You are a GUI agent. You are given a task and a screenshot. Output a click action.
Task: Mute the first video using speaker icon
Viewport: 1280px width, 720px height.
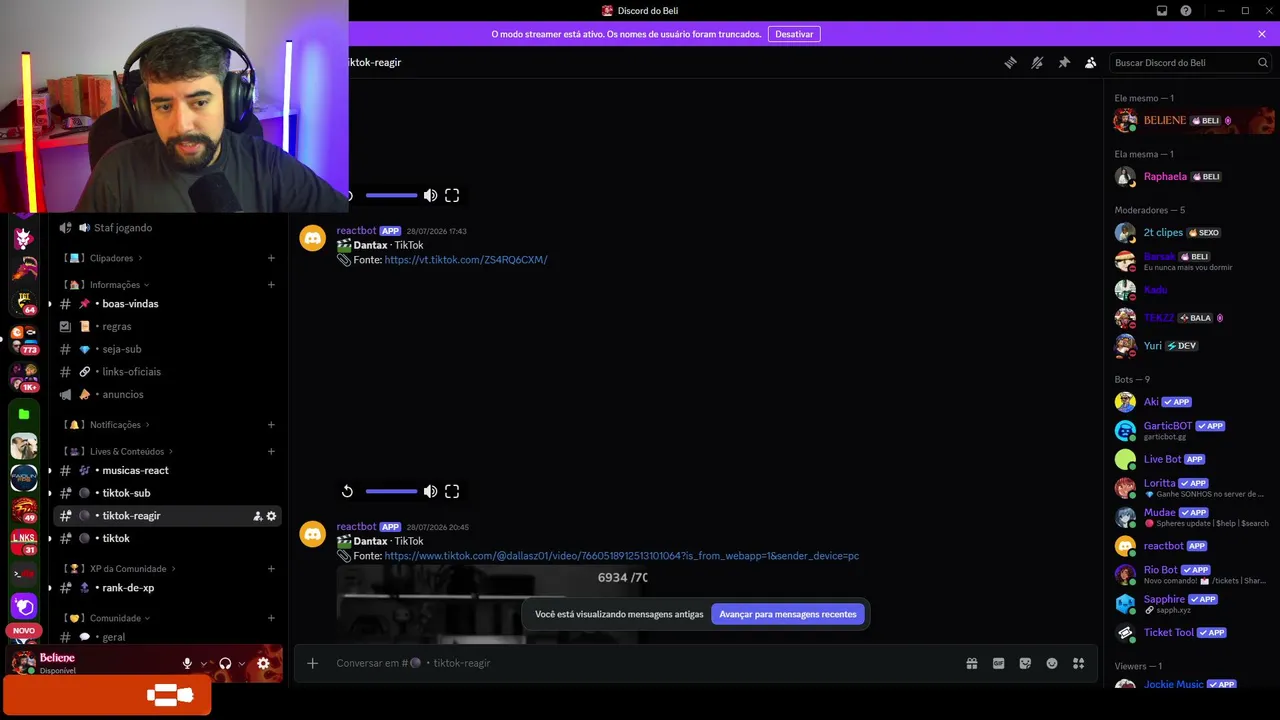(x=430, y=195)
